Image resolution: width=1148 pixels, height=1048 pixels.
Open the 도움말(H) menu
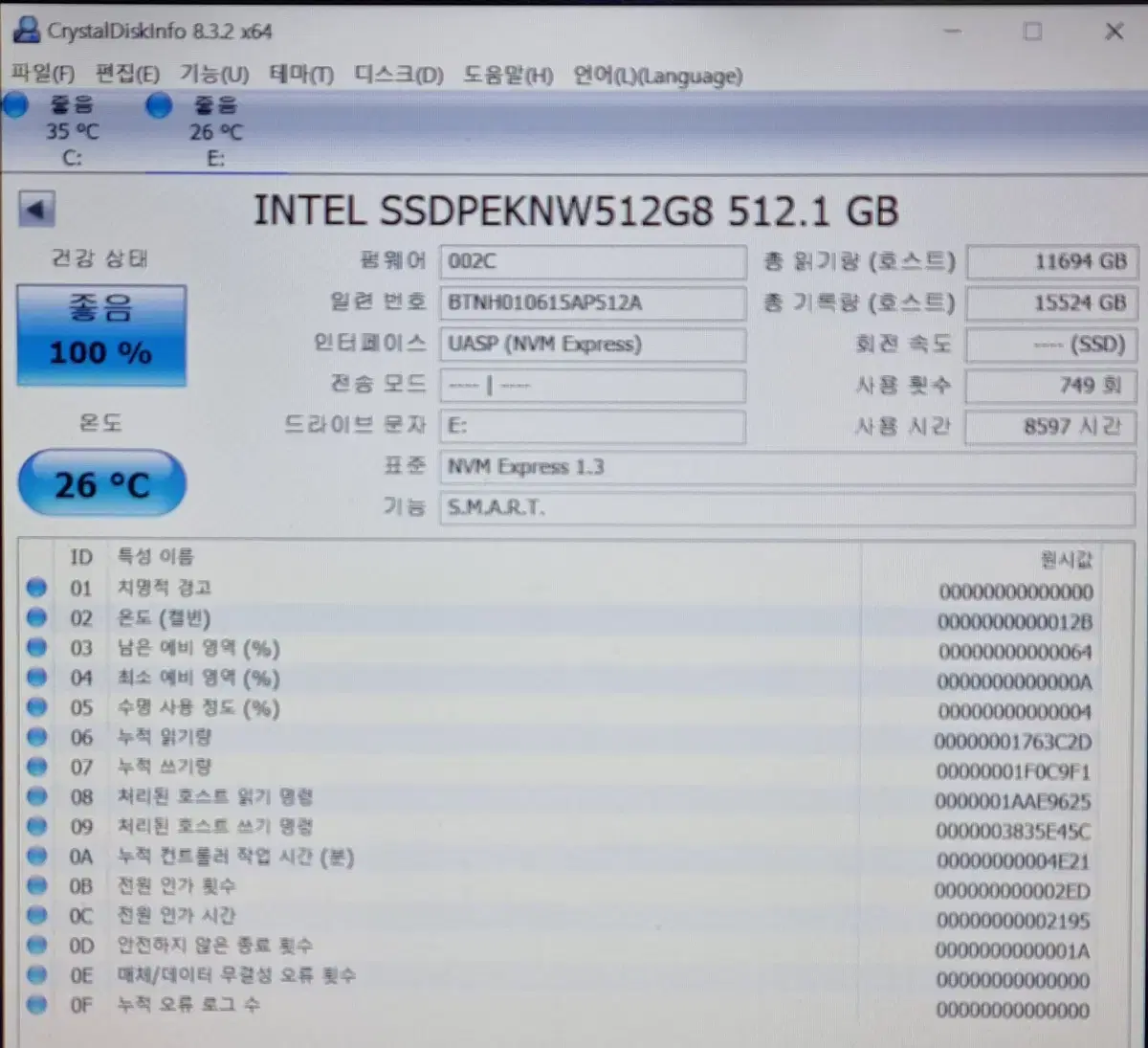point(508,75)
